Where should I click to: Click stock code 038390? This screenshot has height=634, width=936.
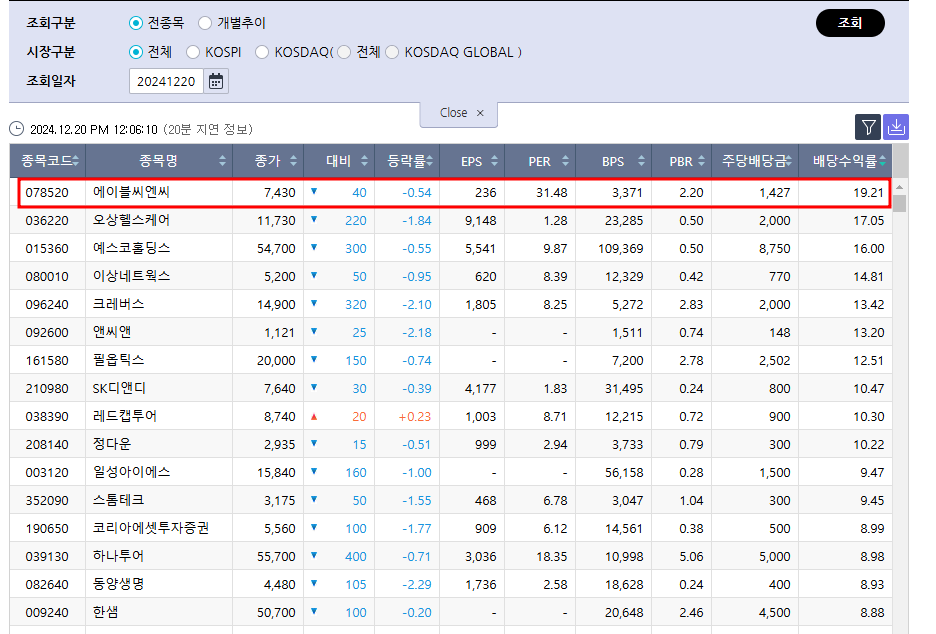point(47,417)
